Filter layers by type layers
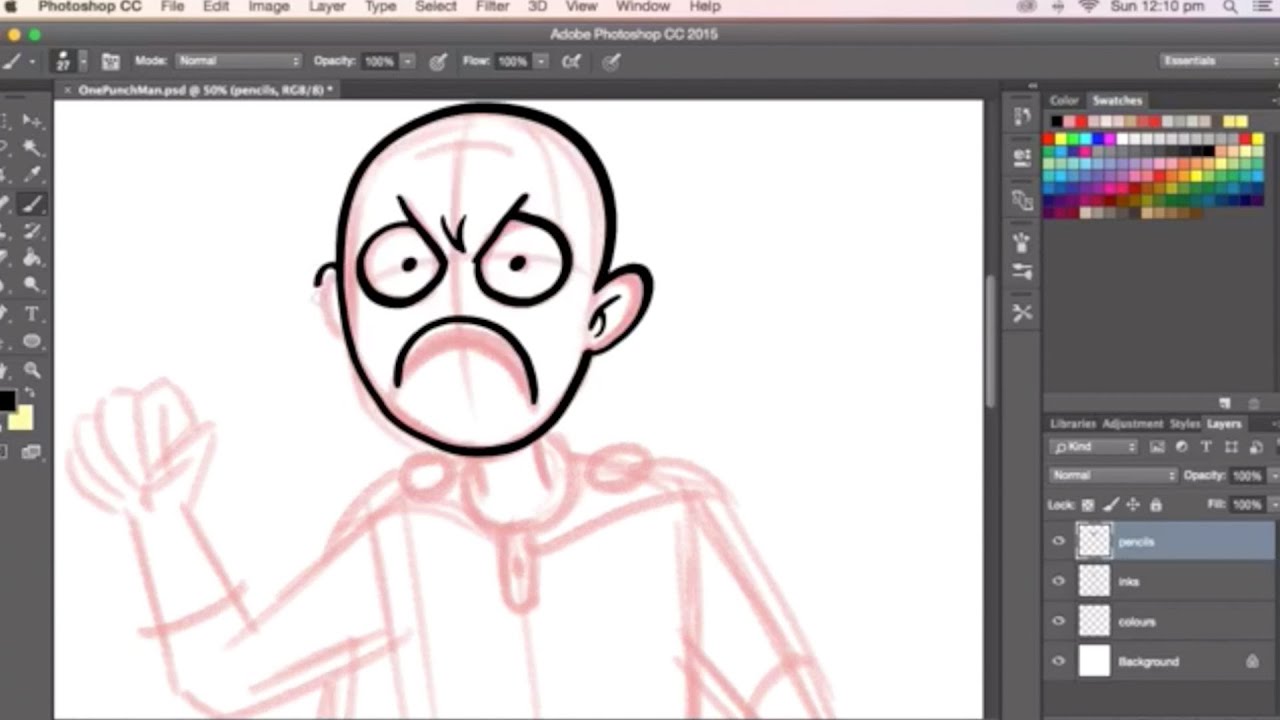The height and width of the screenshot is (720, 1280). coord(1206,447)
